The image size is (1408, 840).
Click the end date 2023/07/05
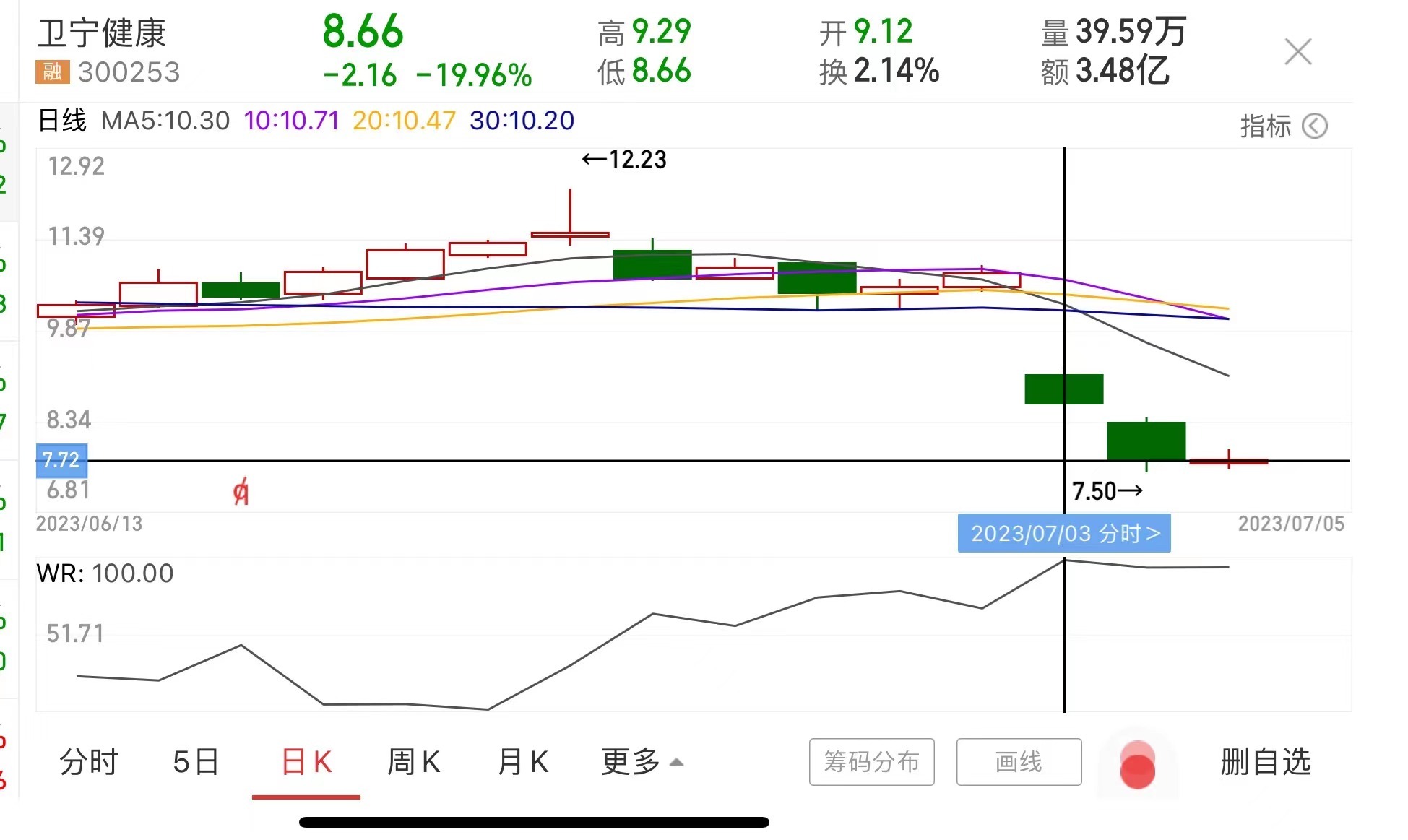click(x=1292, y=524)
